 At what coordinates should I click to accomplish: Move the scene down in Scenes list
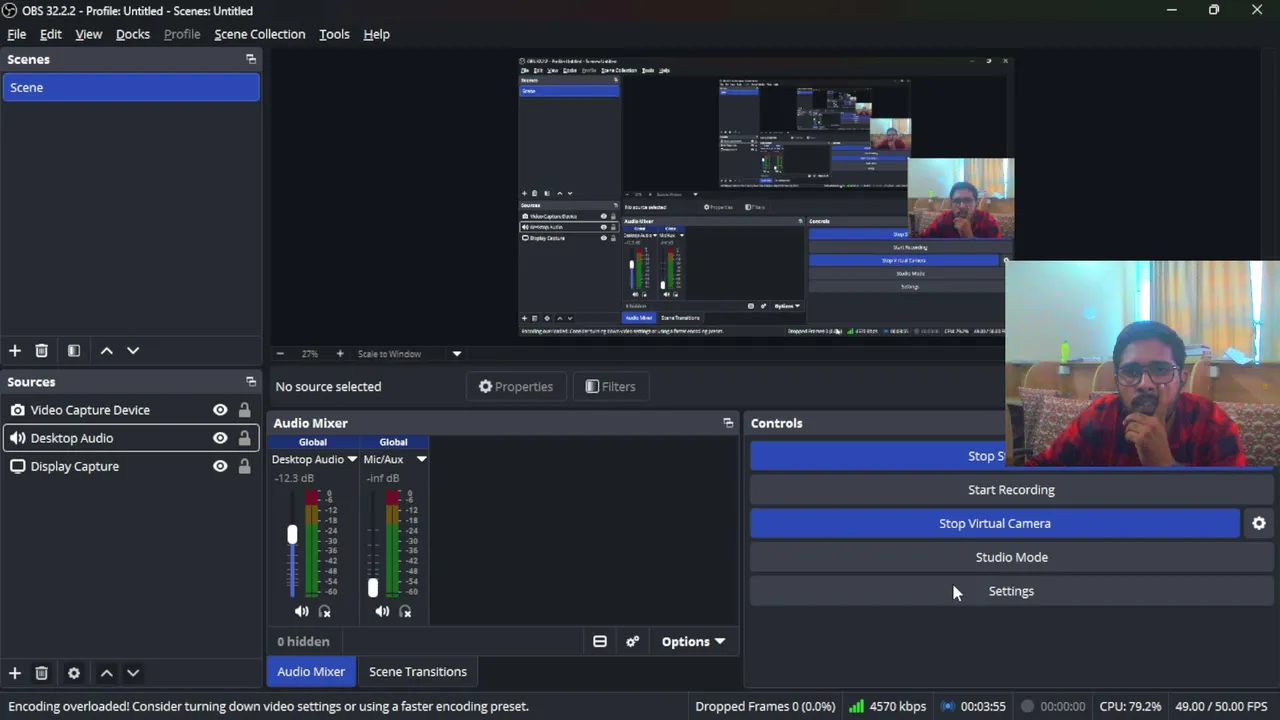tap(133, 351)
